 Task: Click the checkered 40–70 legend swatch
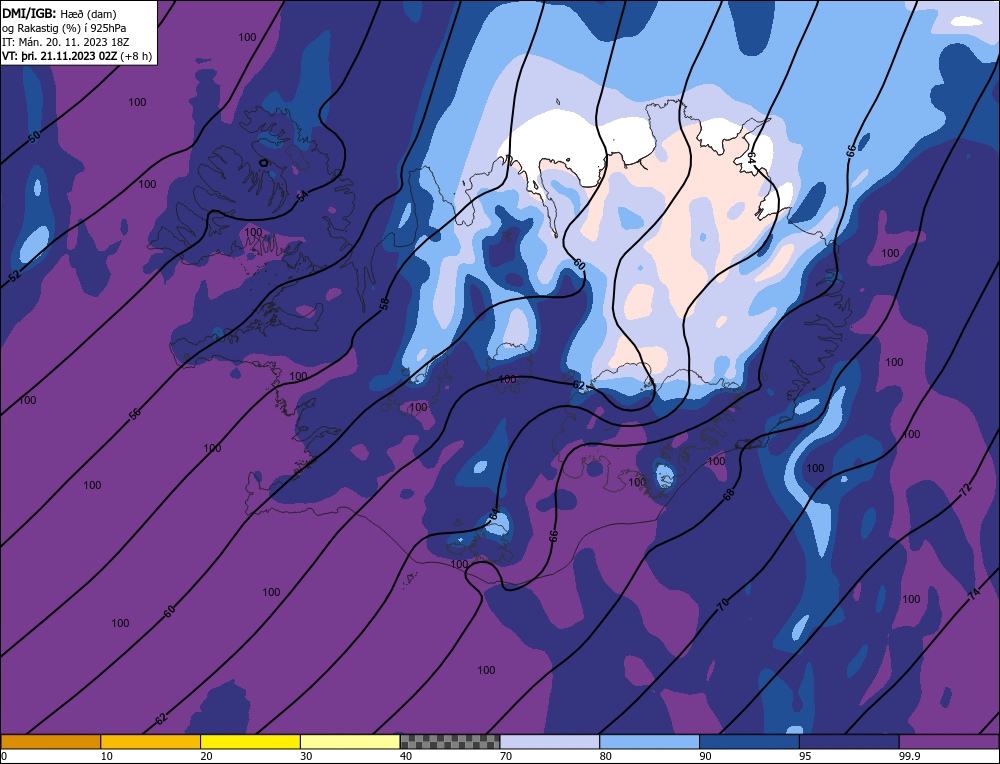click(450, 741)
